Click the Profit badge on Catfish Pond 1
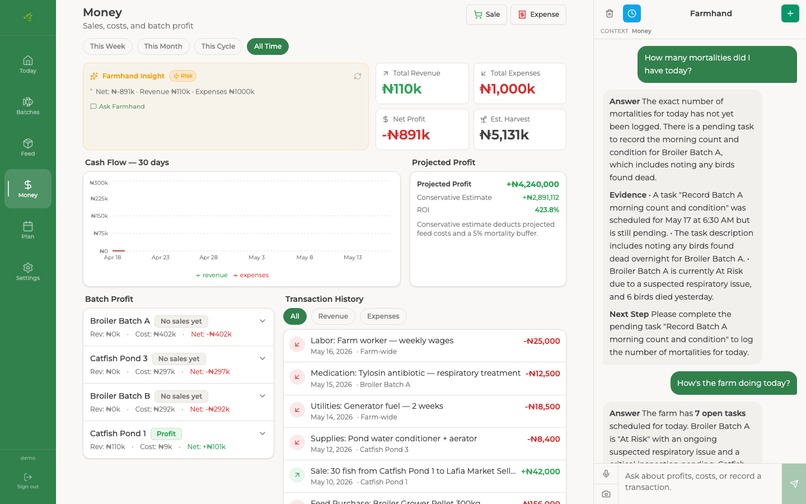806x504 pixels. point(166,434)
